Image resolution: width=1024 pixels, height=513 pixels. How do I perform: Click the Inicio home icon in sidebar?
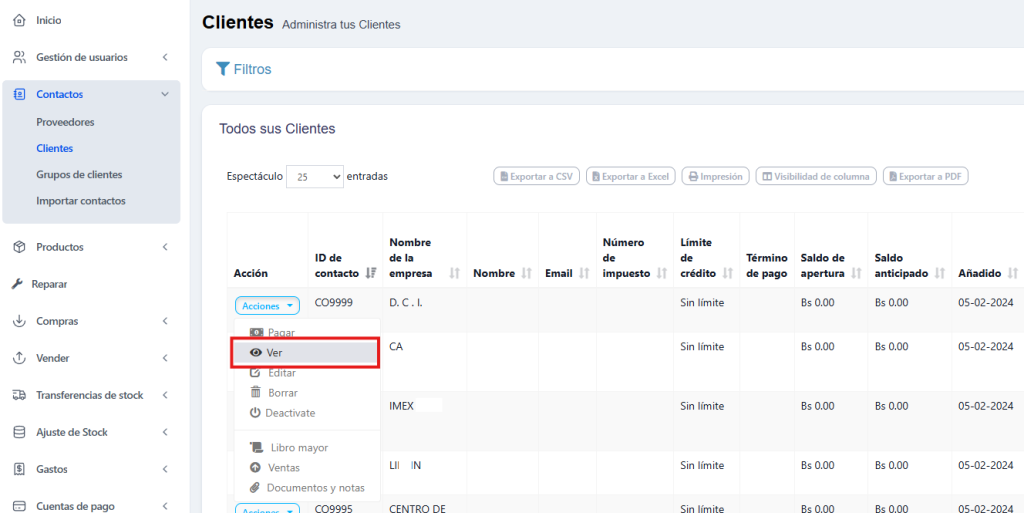(19, 20)
